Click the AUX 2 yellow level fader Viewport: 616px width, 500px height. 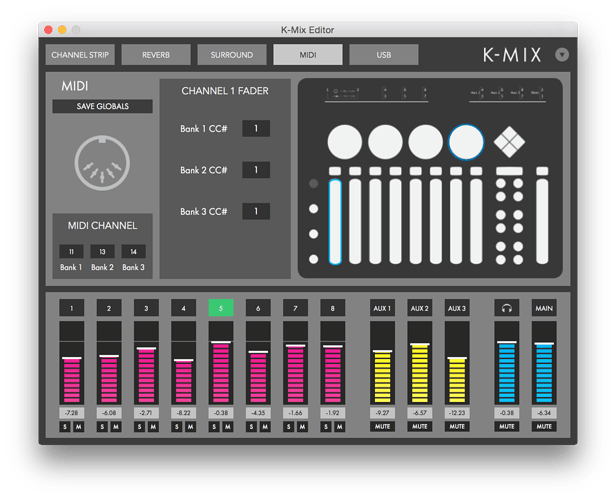click(420, 375)
